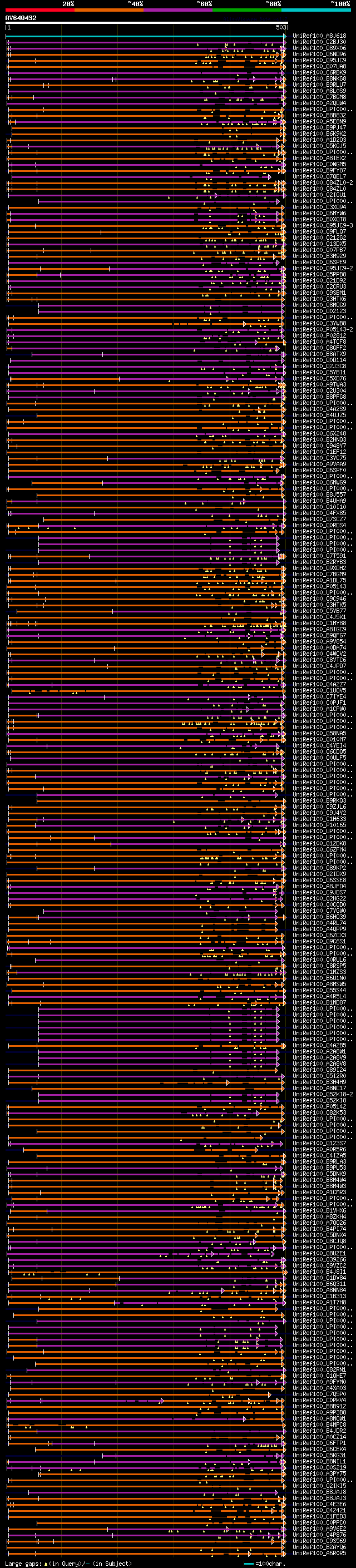Viewport: 356px width, 1568px height.
Task: Click the cyan ~100% identity legend segment
Action: pyautogui.click(x=317, y=11)
